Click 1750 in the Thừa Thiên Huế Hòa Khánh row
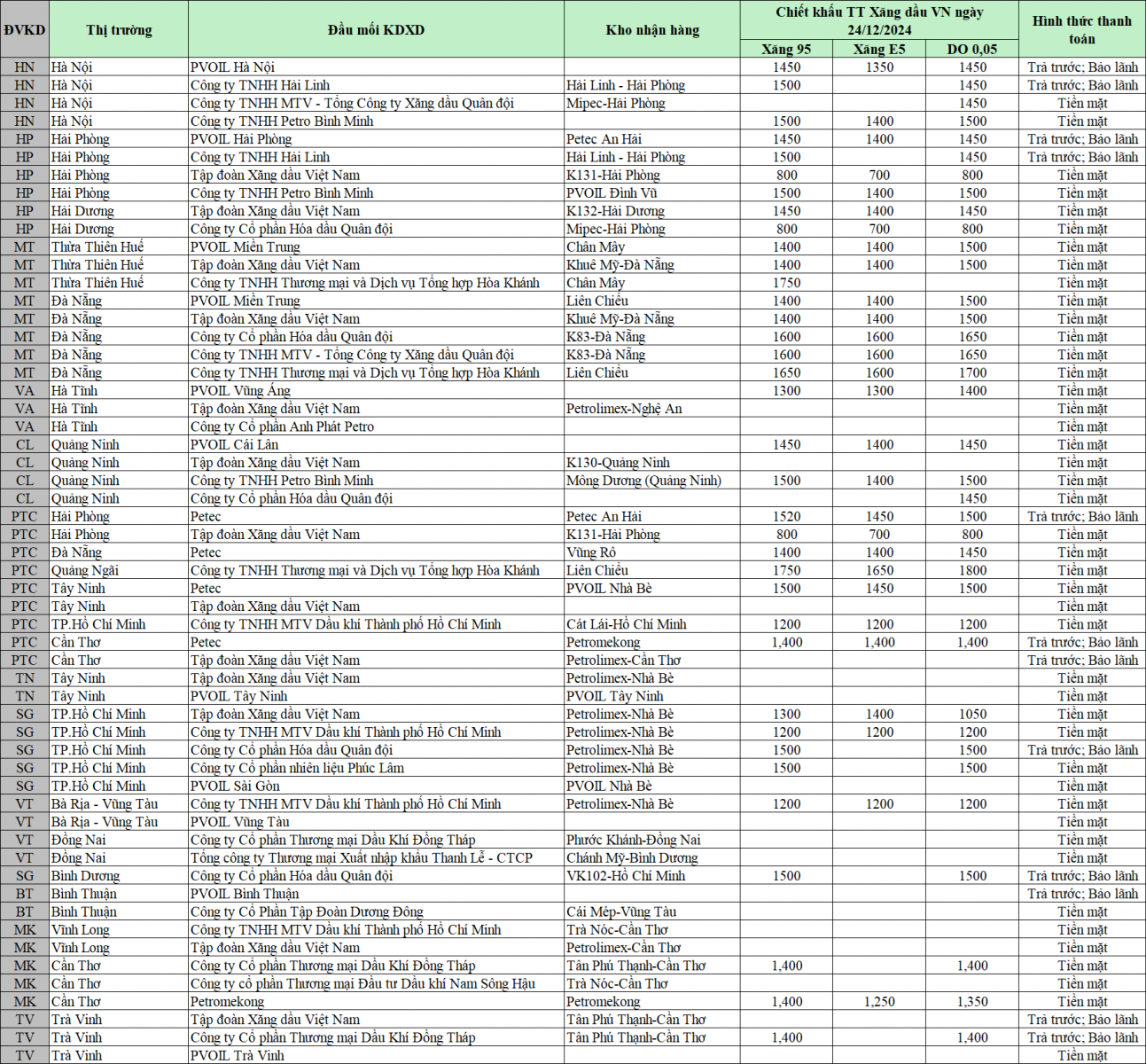This screenshot has height=1064, width=1146. 786,283
